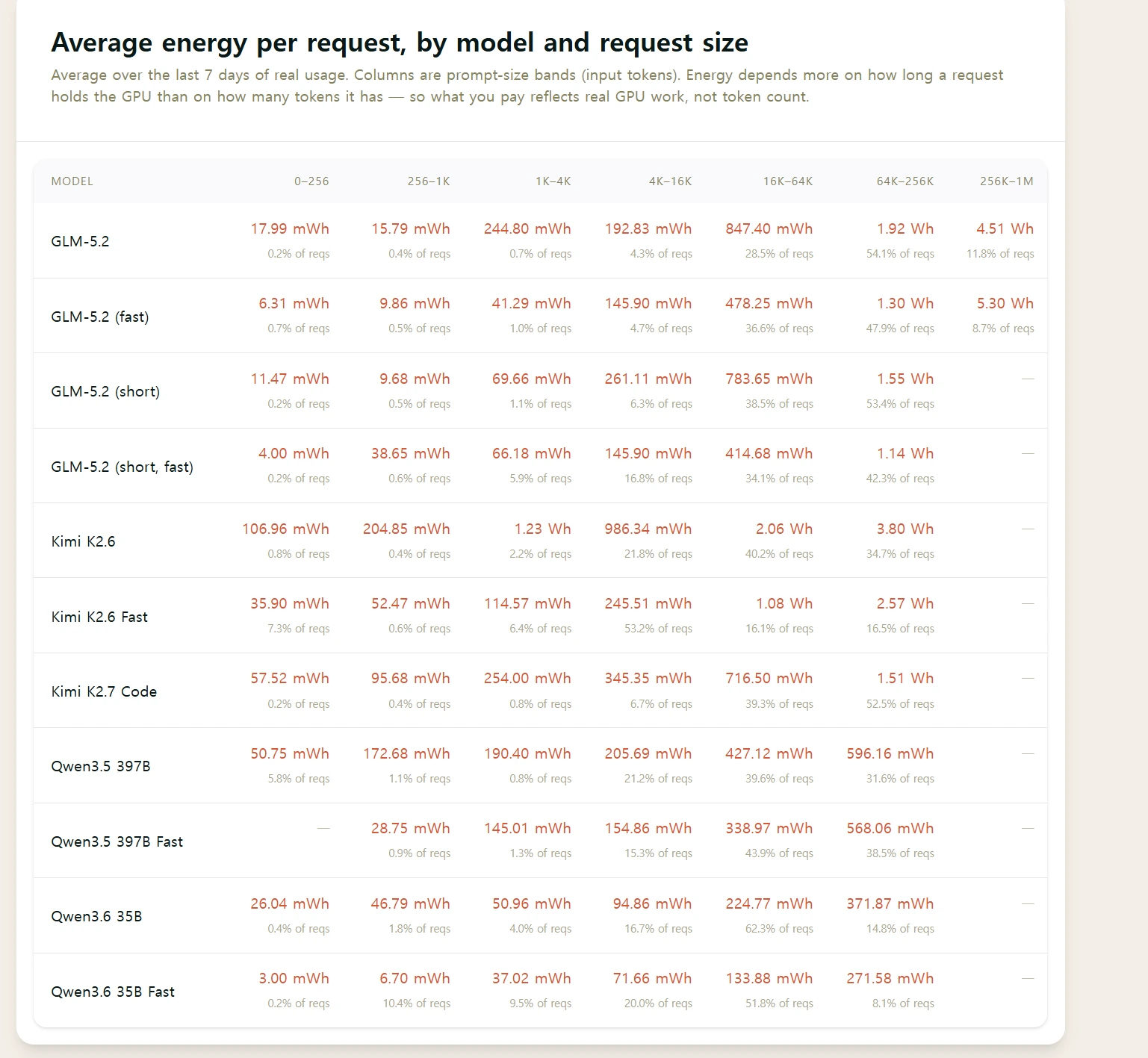This screenshot has height=1058, width=1148.
Task: Click the 106.96 mWh value for Kimi K2.6
Action: click(x=285, y=529)
